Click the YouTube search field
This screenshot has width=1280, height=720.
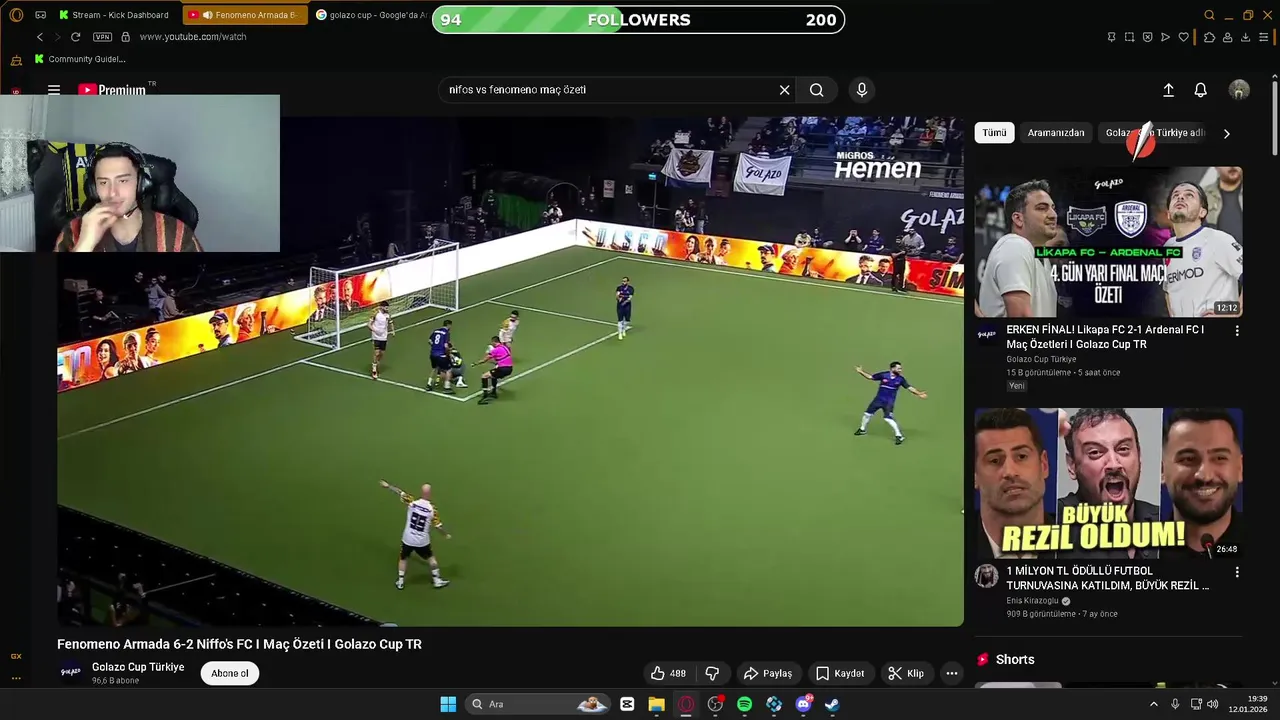click(x=610, y=90)
